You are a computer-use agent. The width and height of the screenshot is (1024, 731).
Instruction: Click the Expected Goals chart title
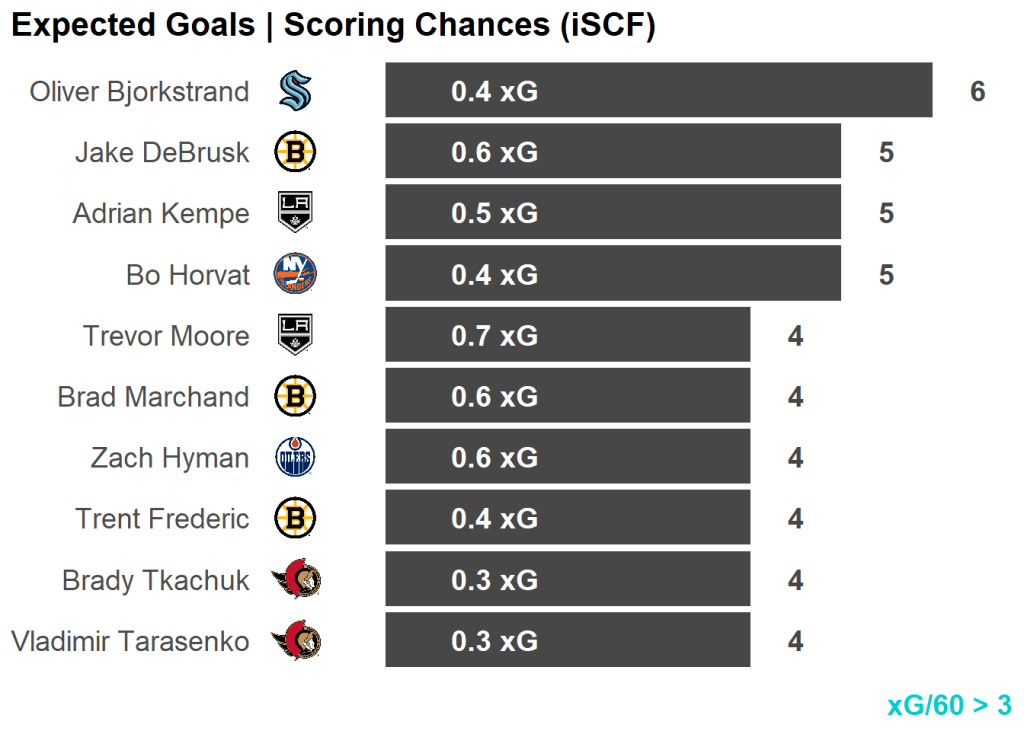333,26
